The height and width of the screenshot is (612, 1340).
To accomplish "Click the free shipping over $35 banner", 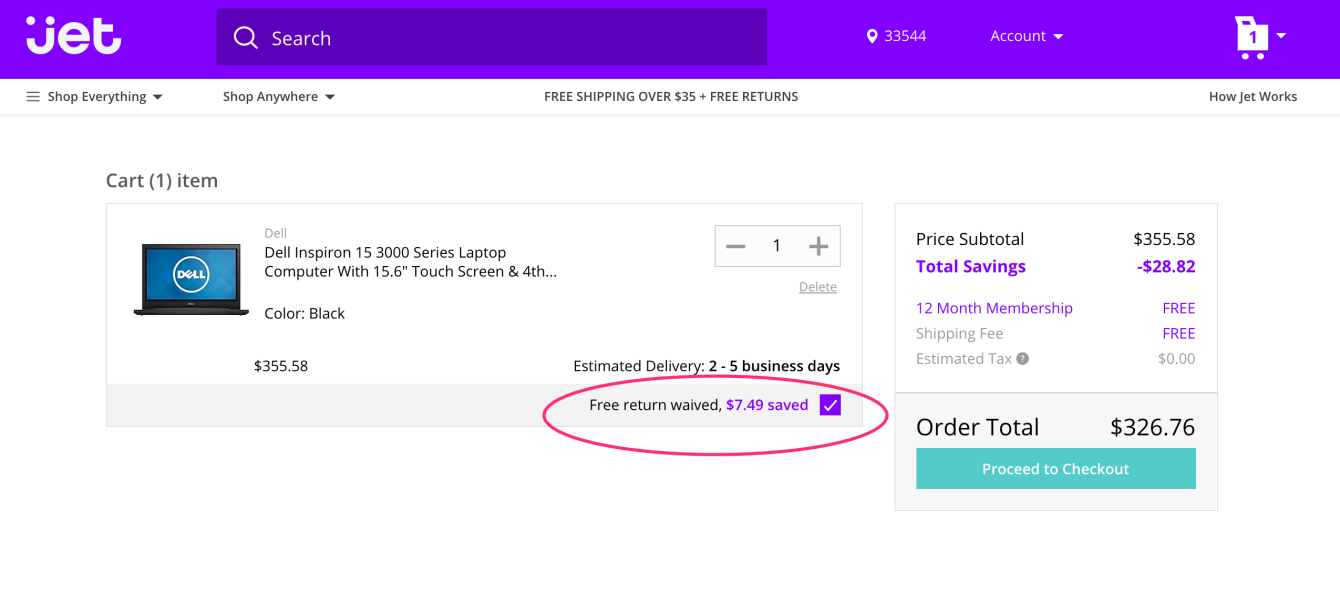I will (x=671, y=97).
